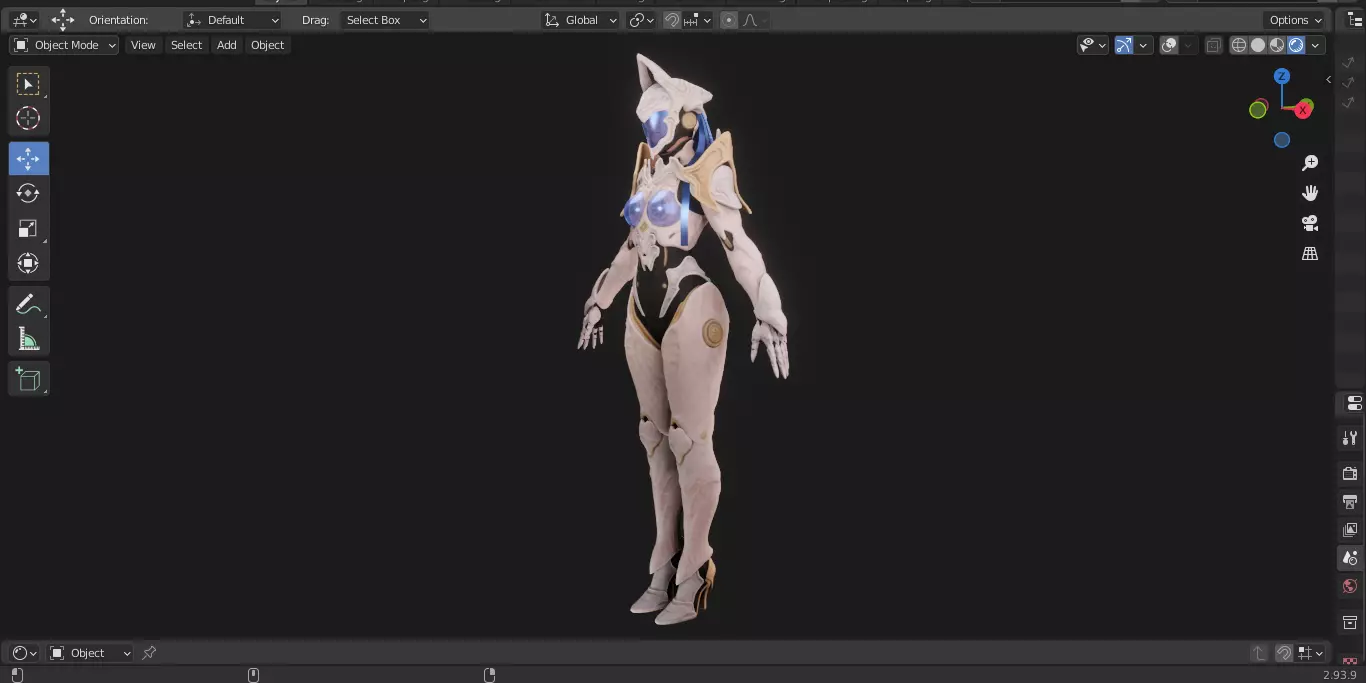Select the Rotate tool
Screen dimensions: 1366x683
coord(28,193)
